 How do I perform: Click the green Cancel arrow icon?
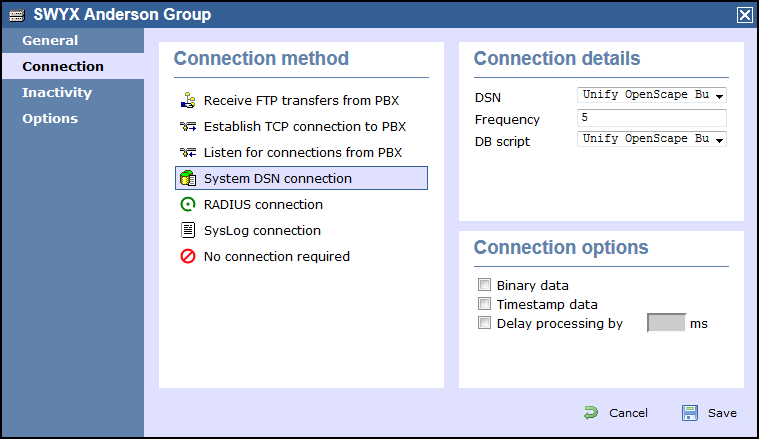coord(591,413)
